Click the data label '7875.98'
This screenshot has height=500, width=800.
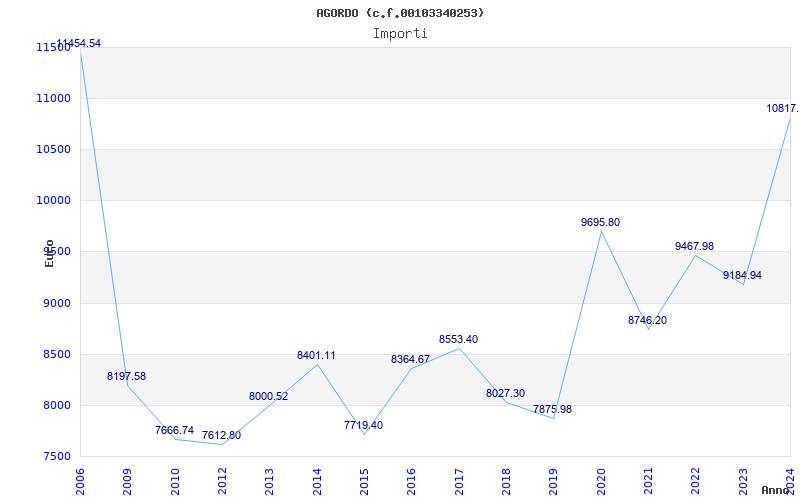(553, 410)
